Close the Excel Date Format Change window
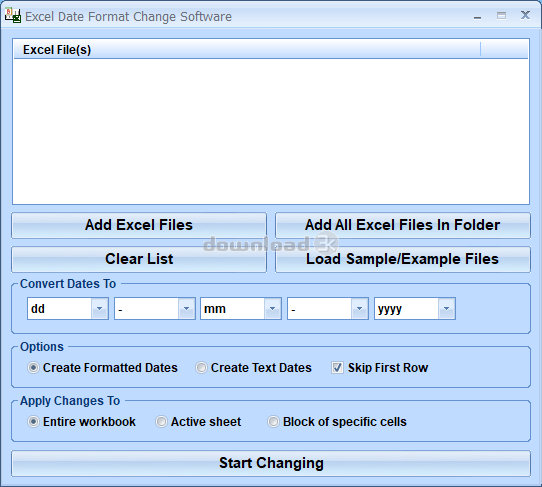The image size is (542, 487). (525, 16)
